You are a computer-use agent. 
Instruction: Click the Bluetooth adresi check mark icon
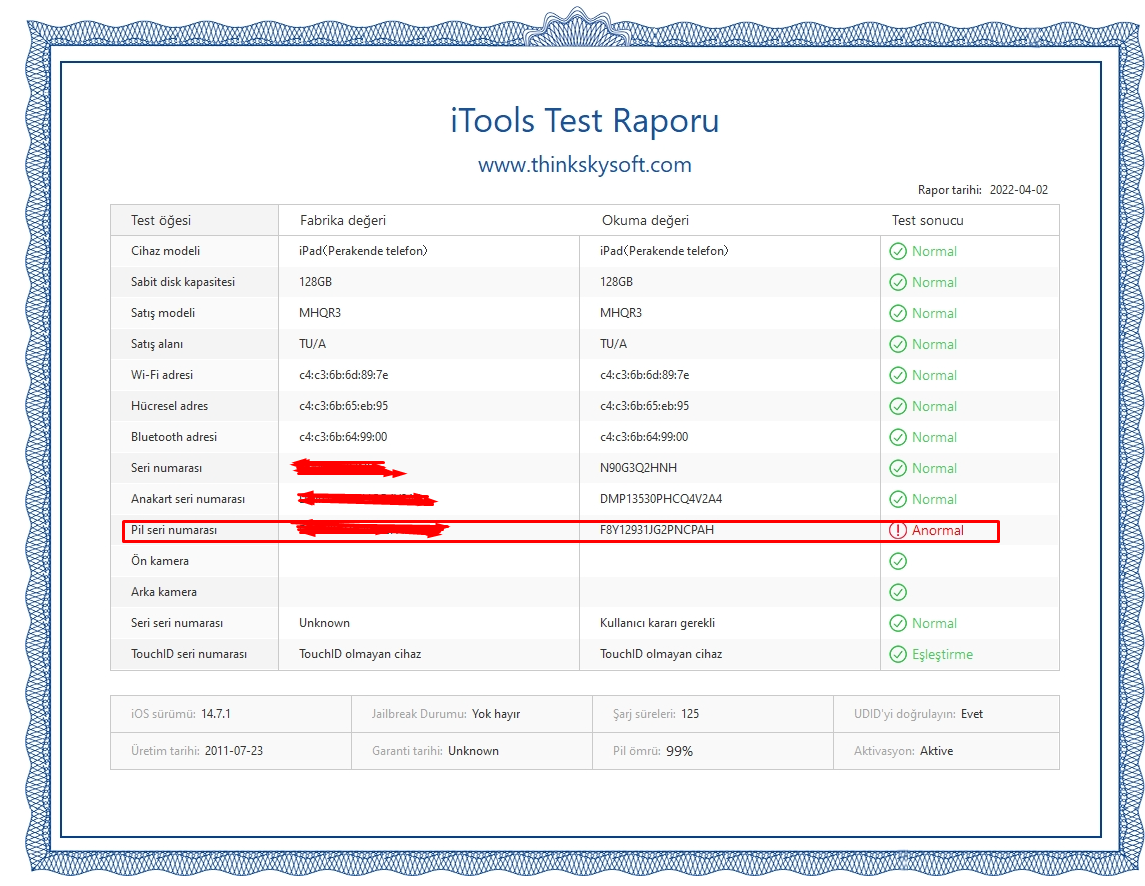pos(897,438)
